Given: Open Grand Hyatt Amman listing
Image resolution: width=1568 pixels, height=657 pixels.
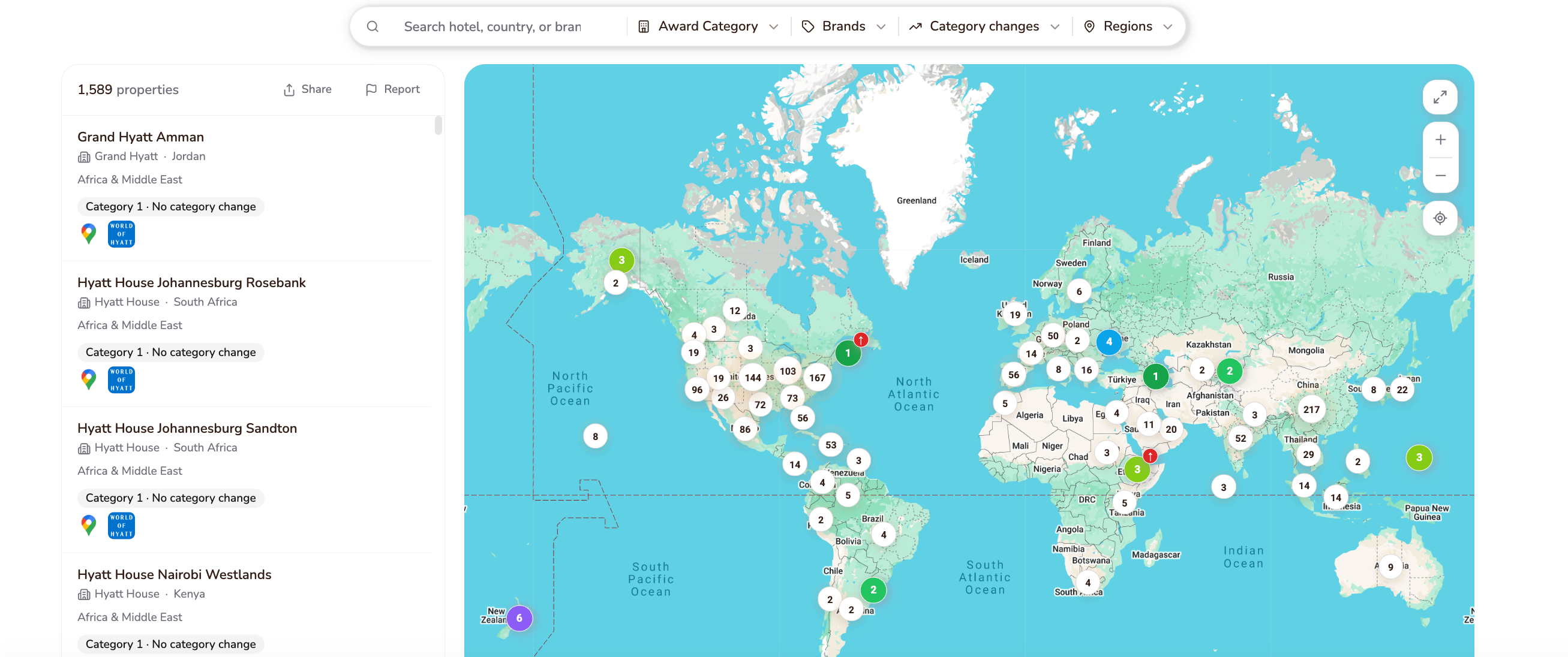Looking at the screenshot, I should coord(140,137).
